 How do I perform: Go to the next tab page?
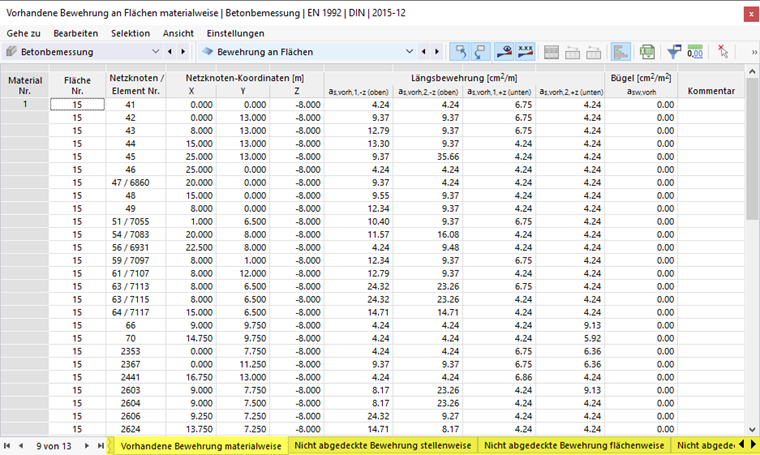pyautogui.click(x=87, y=446)
